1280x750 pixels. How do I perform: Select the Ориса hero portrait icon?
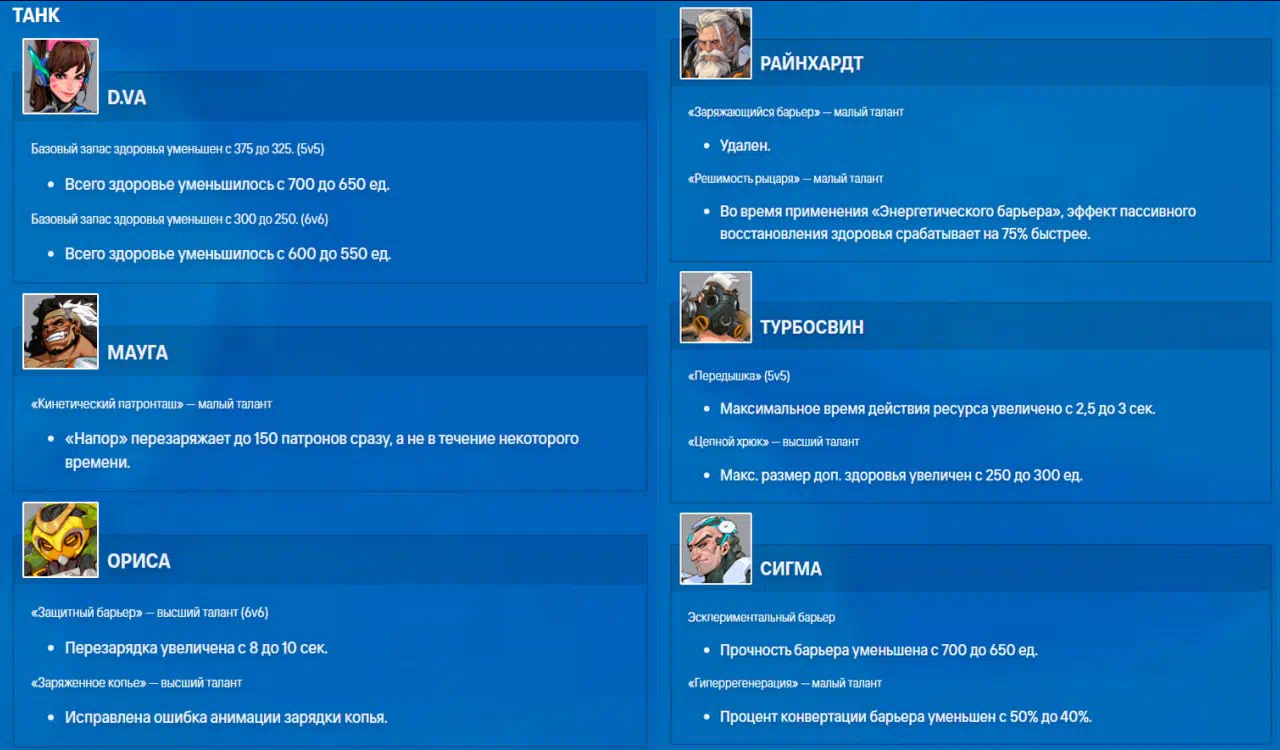pos(61,540)
